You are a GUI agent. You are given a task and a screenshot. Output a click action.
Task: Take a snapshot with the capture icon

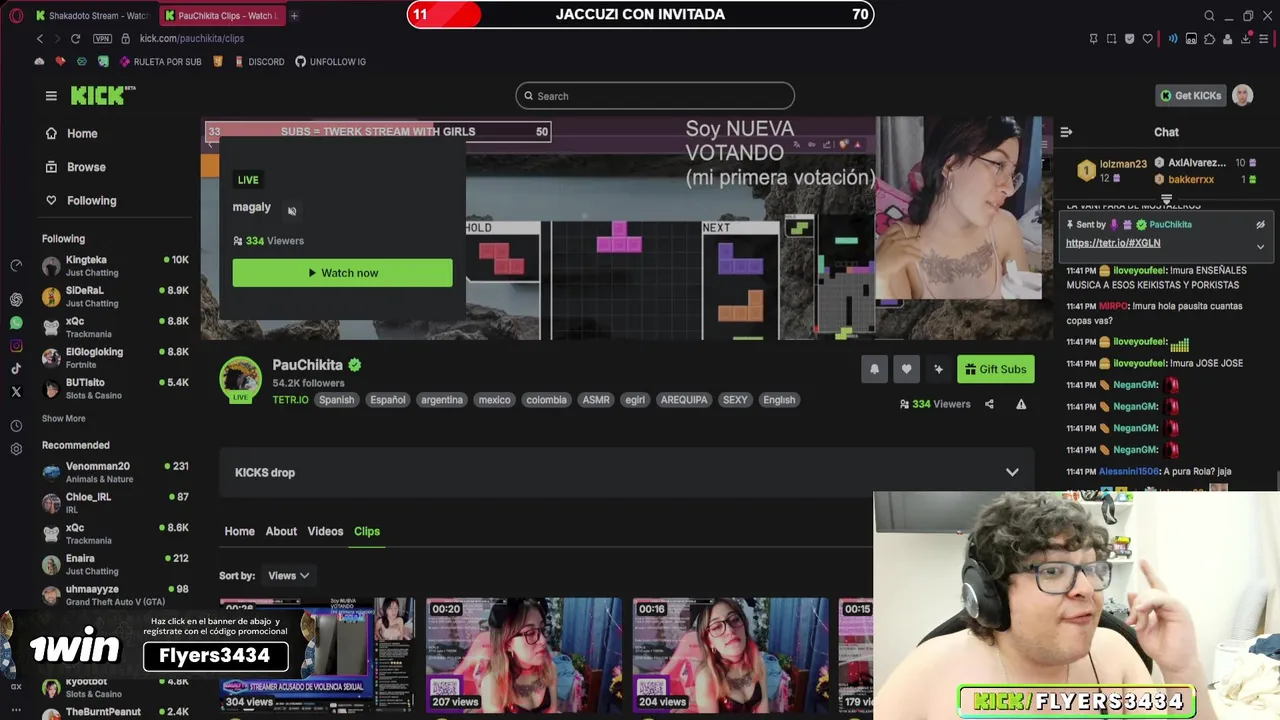pyautogui.click(x=1111, y=39)
